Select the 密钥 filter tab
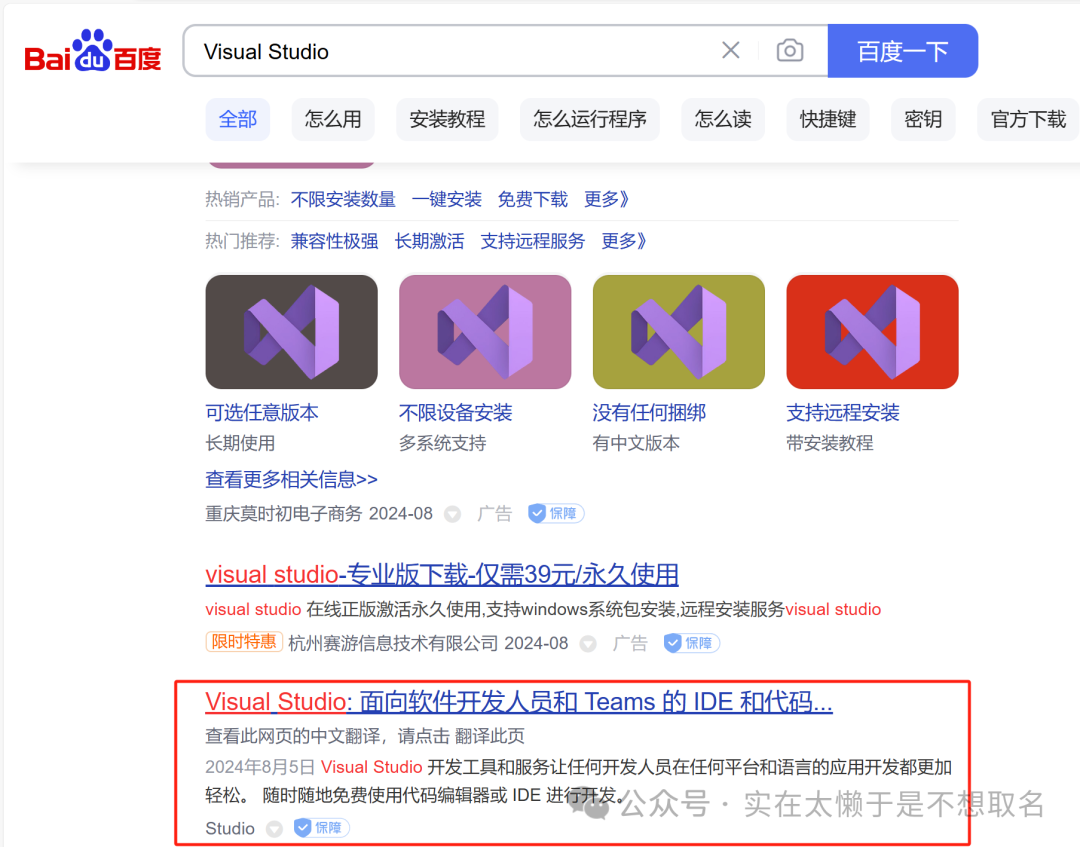The height and width of the screenshot is (847, 1080). 923,119
